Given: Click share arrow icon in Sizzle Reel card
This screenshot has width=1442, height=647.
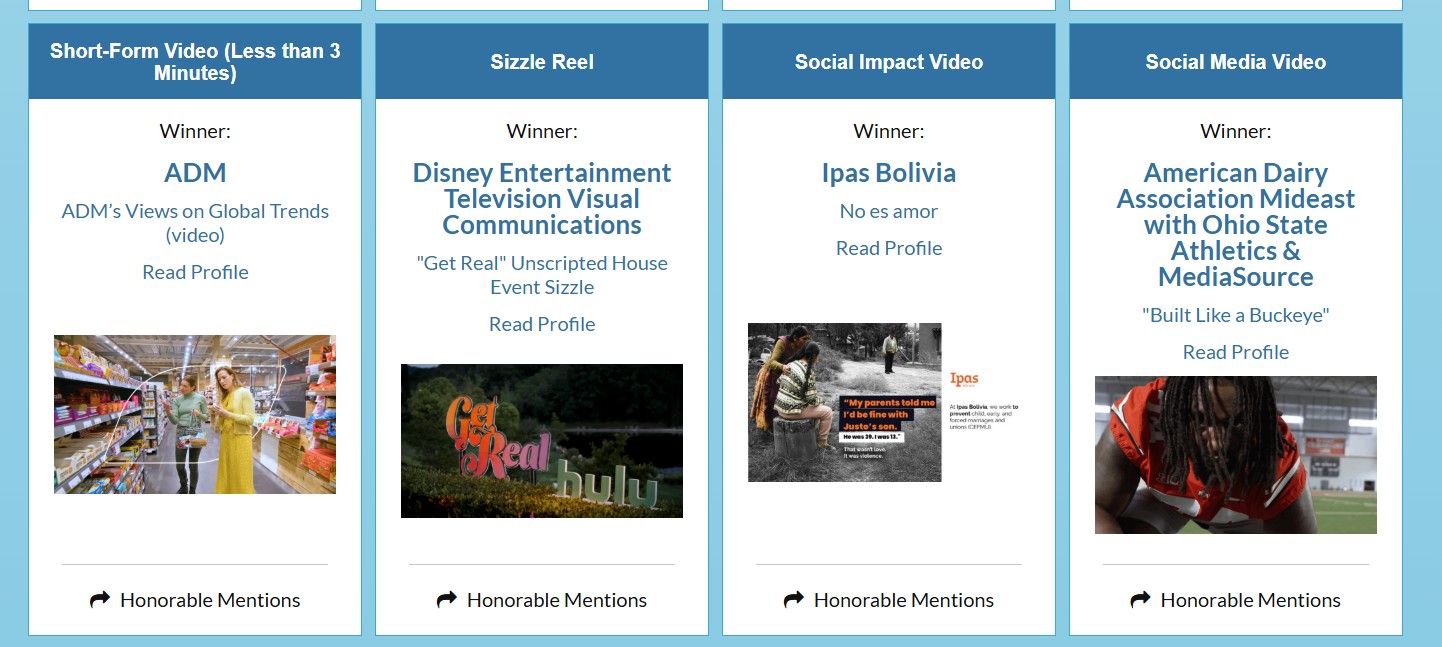Looking at the screenshot, I should pyautogui.click(x=446, y=600).
